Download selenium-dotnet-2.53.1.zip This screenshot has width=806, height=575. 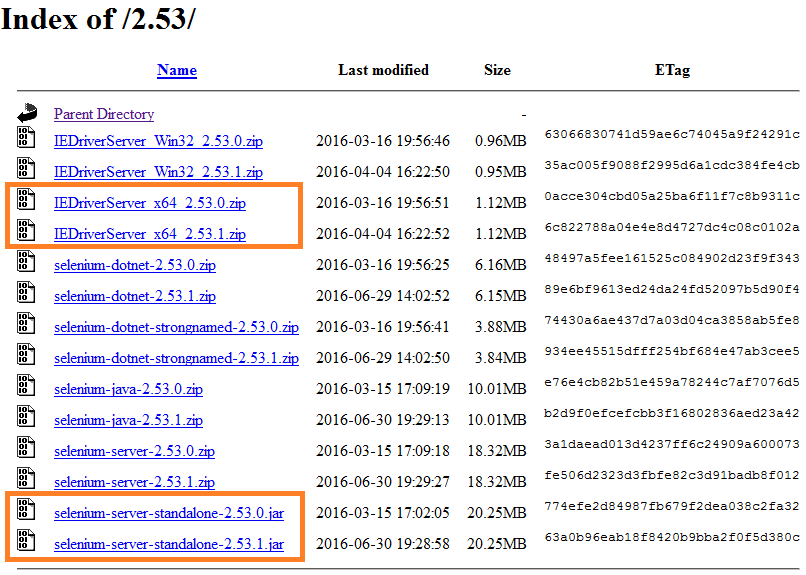135,296
